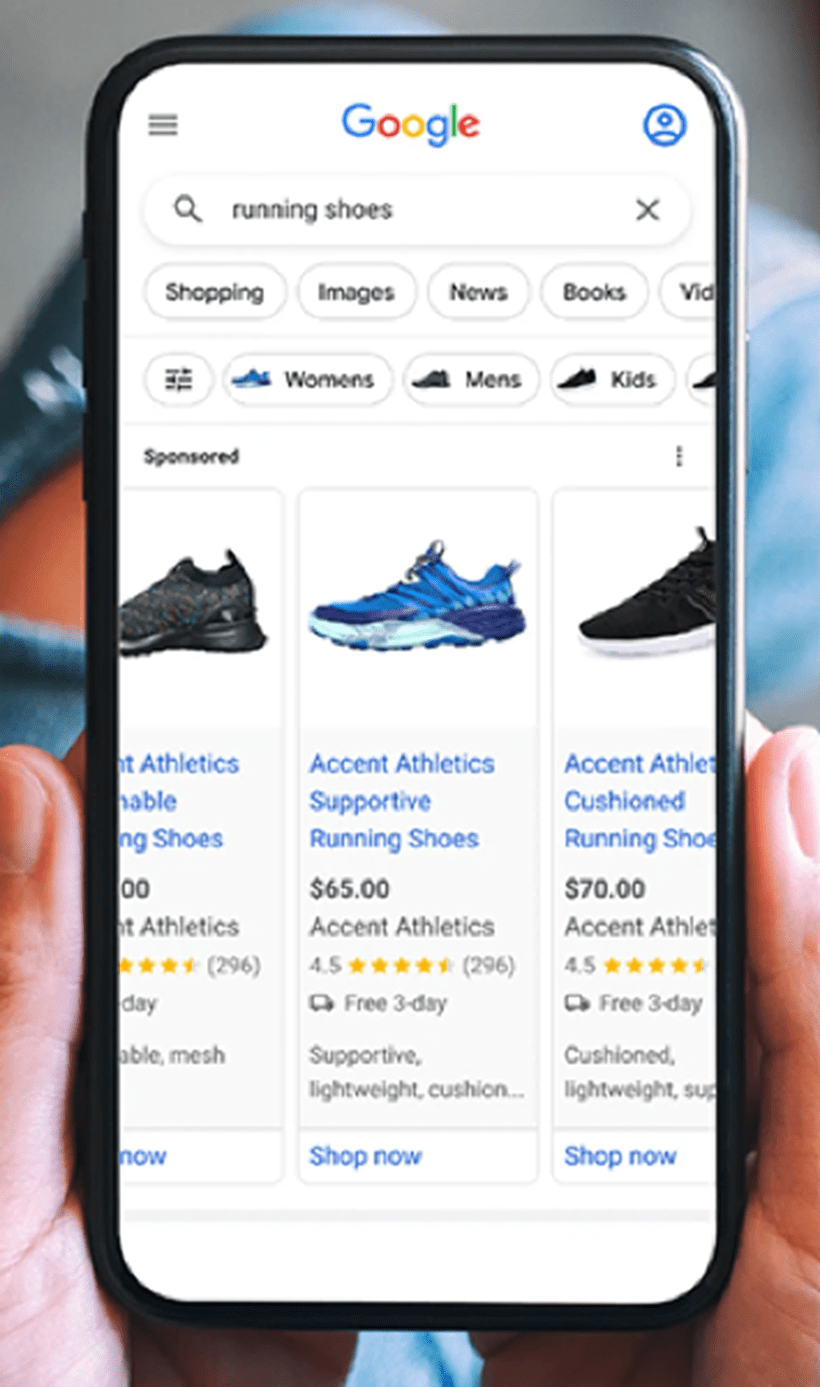Switch to the News tab
The image size is (820, 1387).
[478, 292]
